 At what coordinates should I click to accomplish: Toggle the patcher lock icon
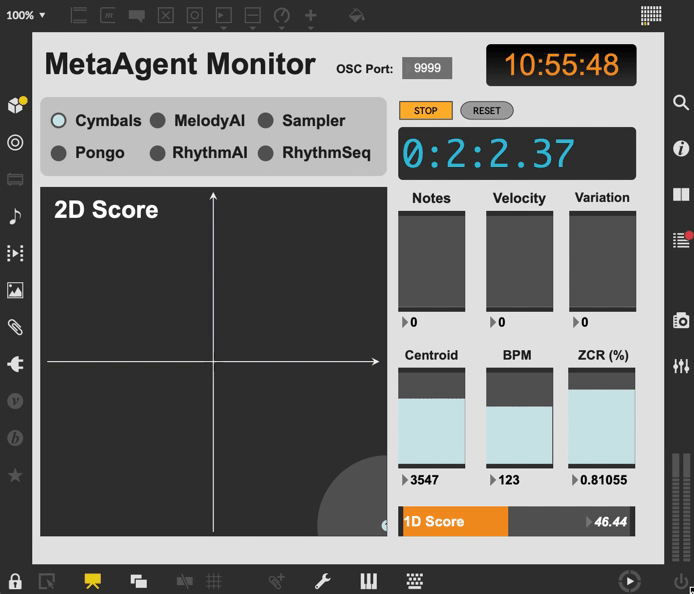15,581
